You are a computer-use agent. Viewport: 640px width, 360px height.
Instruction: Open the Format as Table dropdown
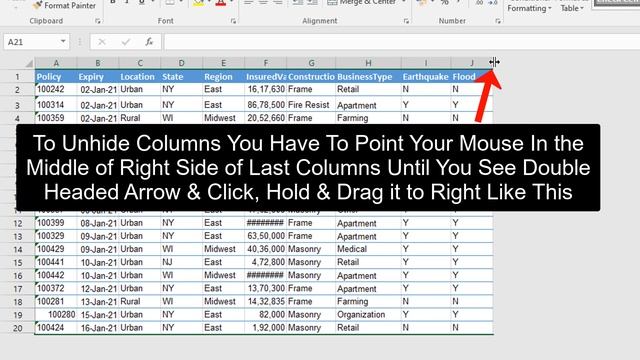[572, 6]
